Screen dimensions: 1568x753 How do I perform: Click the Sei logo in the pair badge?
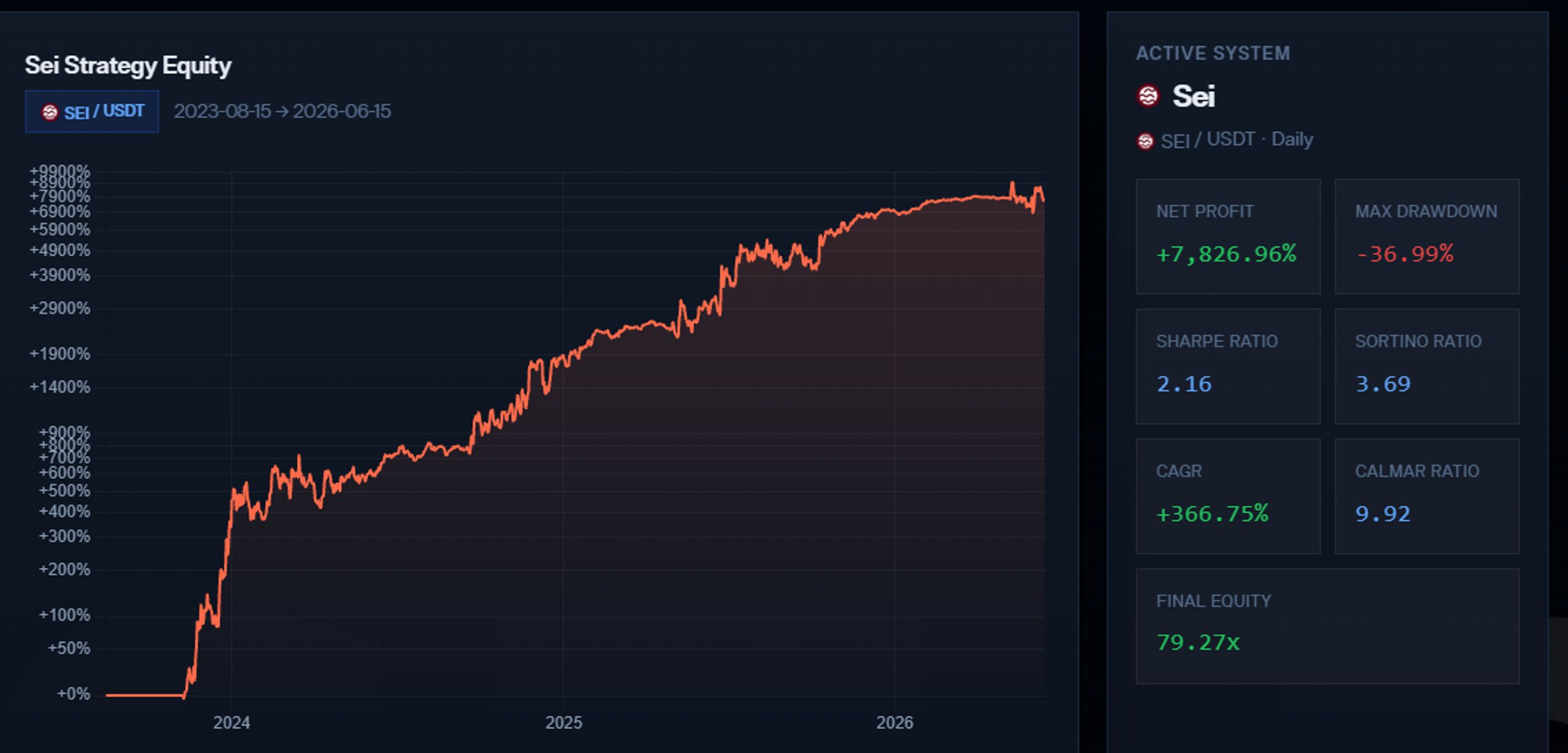(50, 112)
